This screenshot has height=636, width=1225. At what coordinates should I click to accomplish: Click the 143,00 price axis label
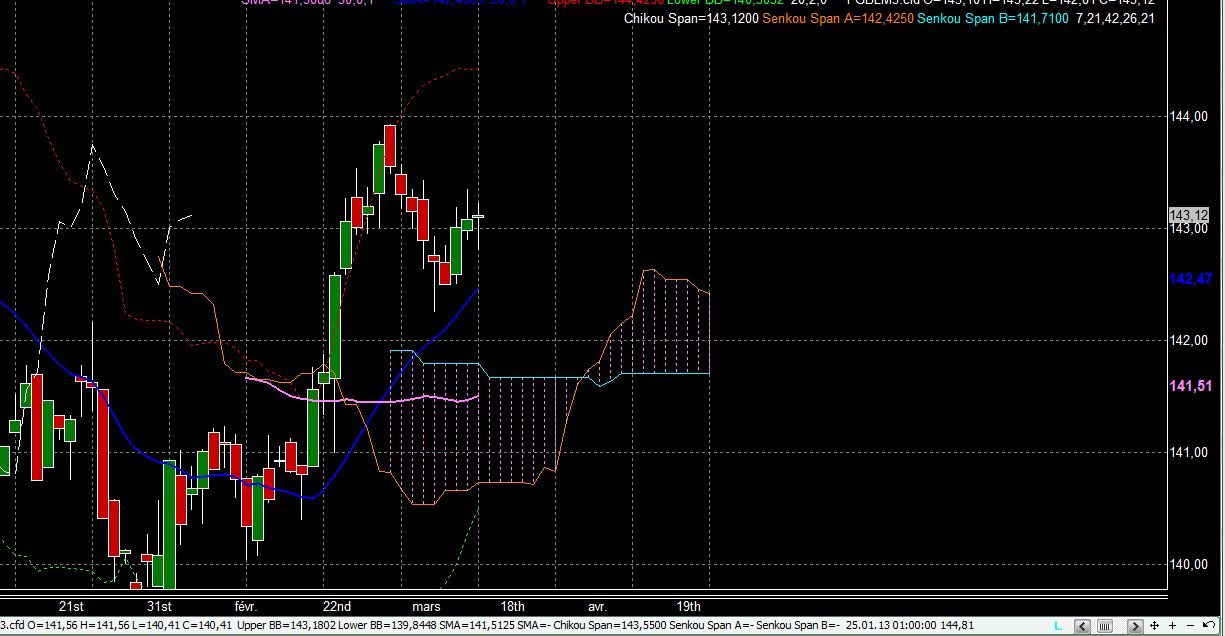pos(1189,229)
